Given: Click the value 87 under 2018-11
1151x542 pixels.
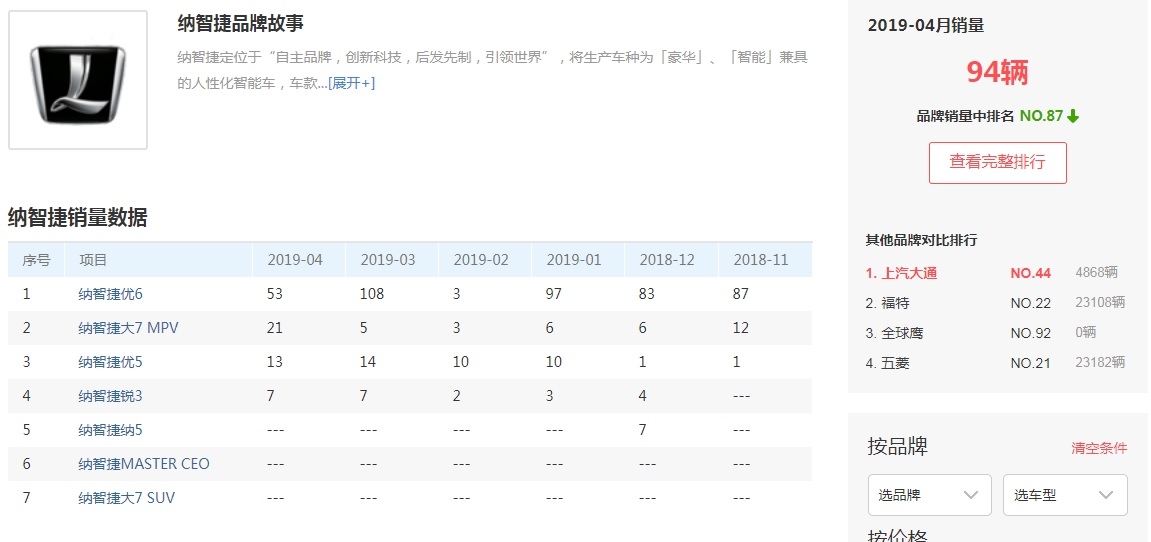Looking at the screenshot, I should [741, 294].
